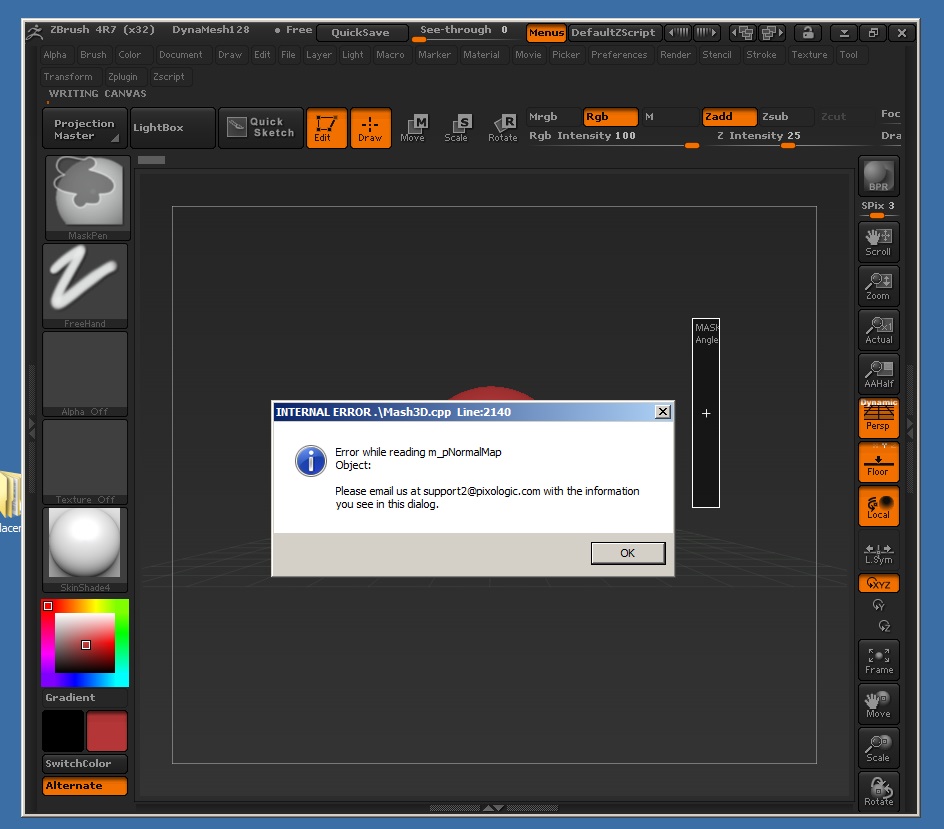This screenshot has width=944, height=829.
Task: Click SwitchColor button
Action: tap(85, 763)
